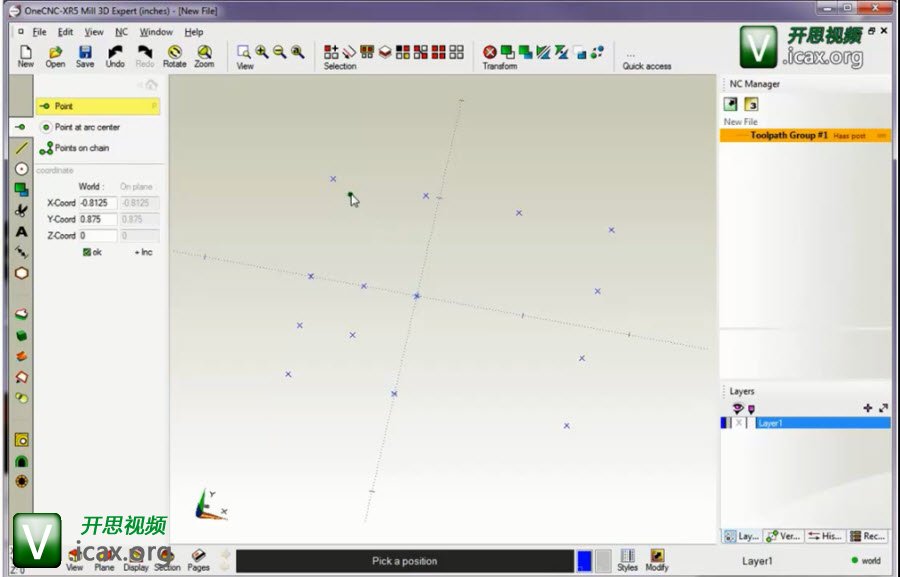Viewport: 900px width, 577px height.
Task: Click the Z-Coord World input field
Action: click(x=98, y=235)
